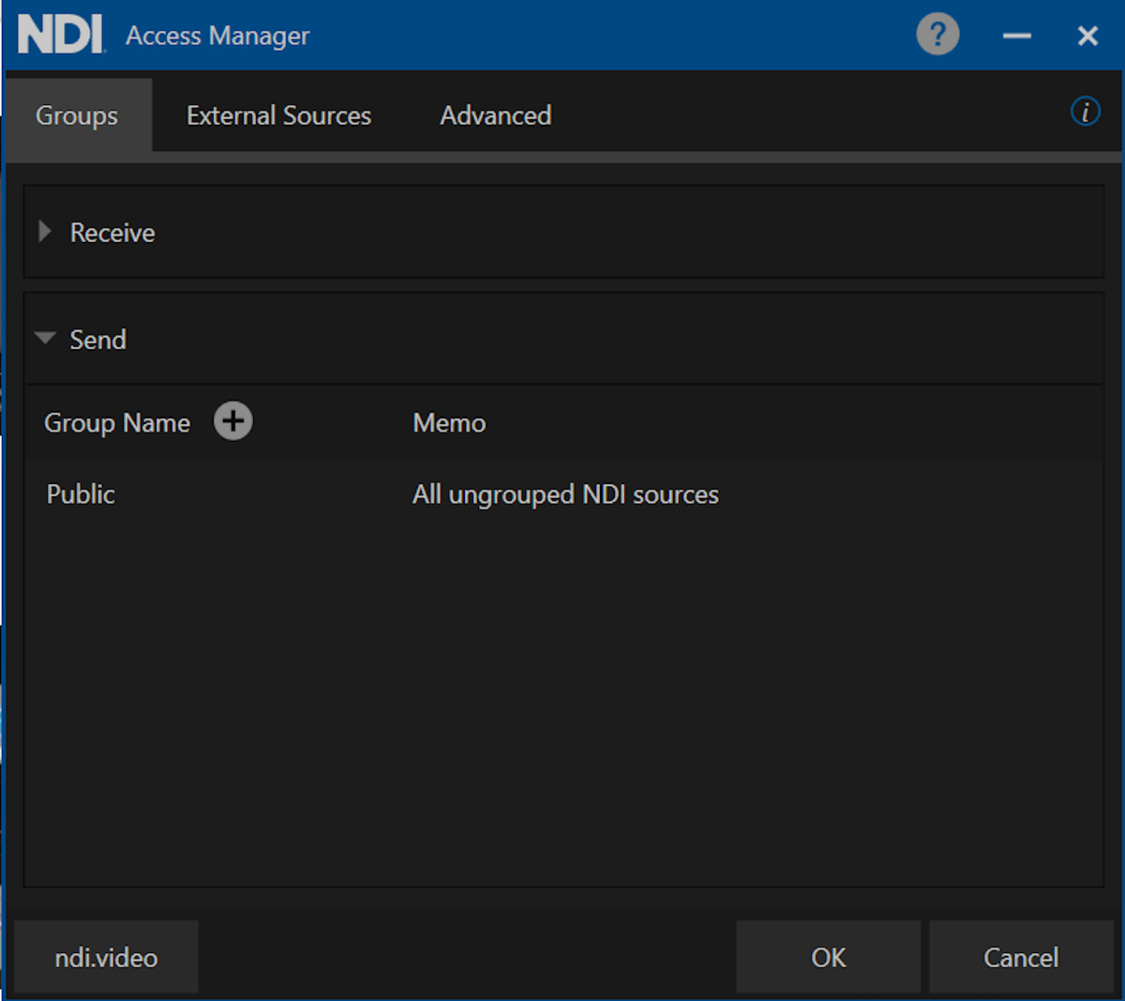The height and width of the screenshot is (1001, 1125).
Task: Minimize the Access Manager window
Action: (x=1017, y=36)
